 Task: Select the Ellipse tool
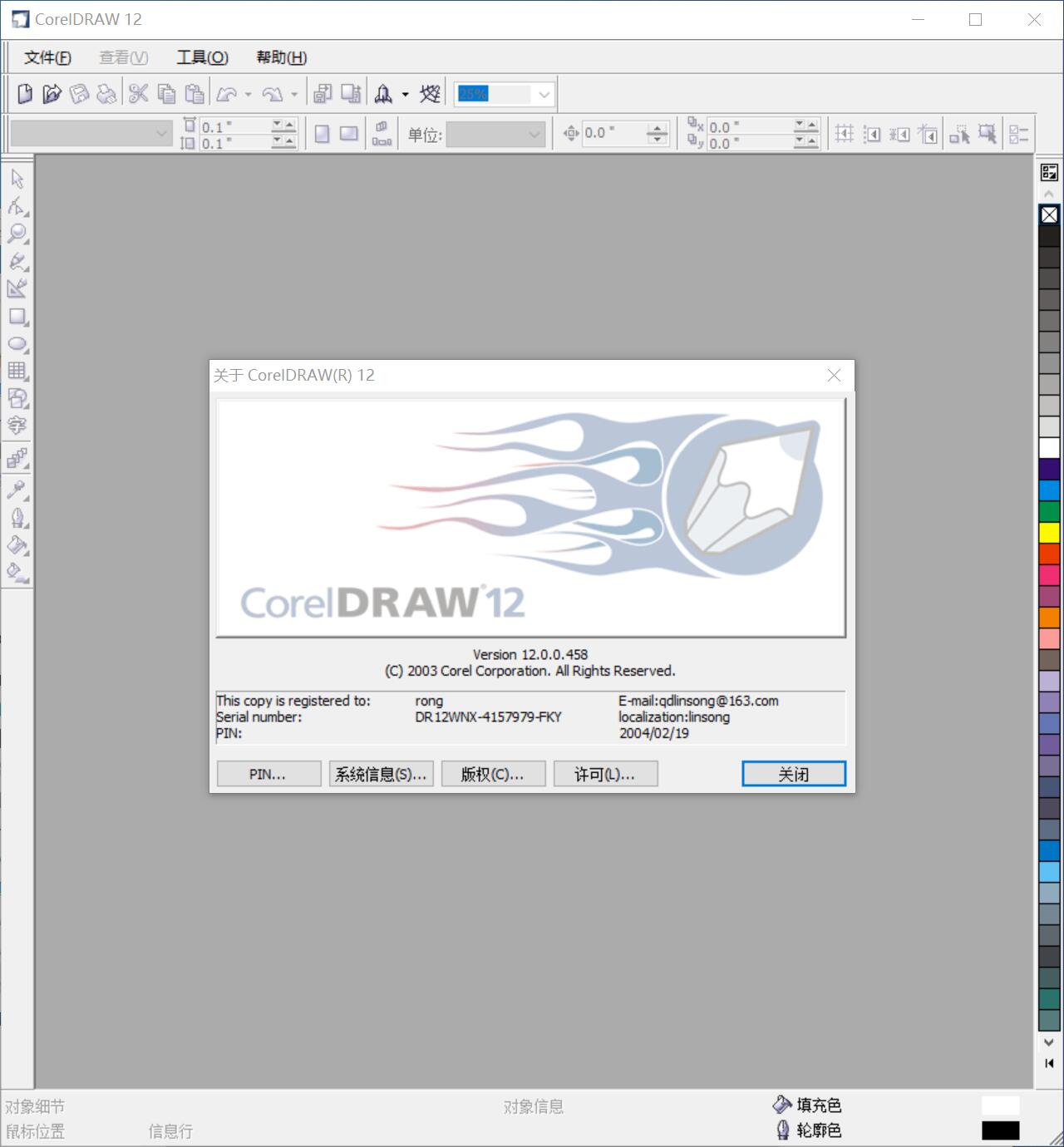(x=17, y=345)
